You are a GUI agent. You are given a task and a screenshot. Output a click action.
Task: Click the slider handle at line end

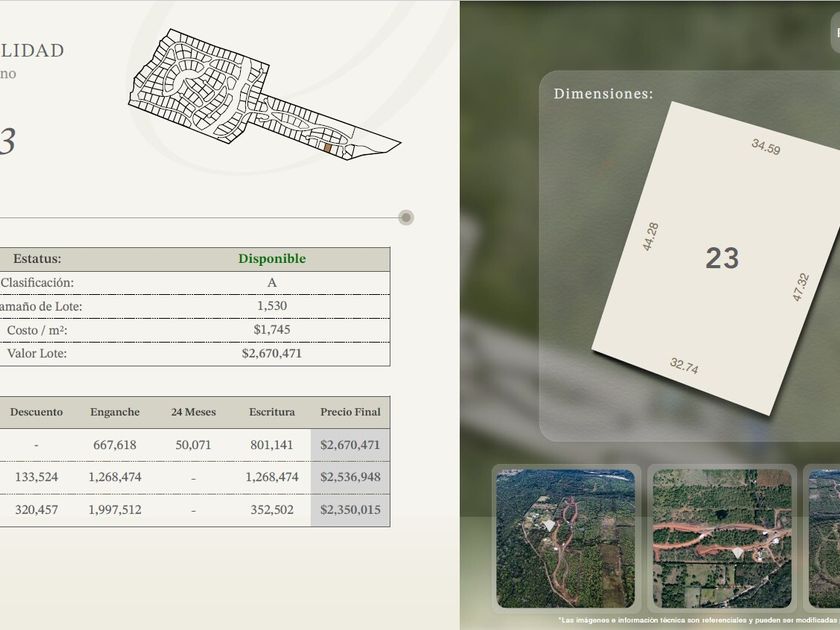pos(406,218)
